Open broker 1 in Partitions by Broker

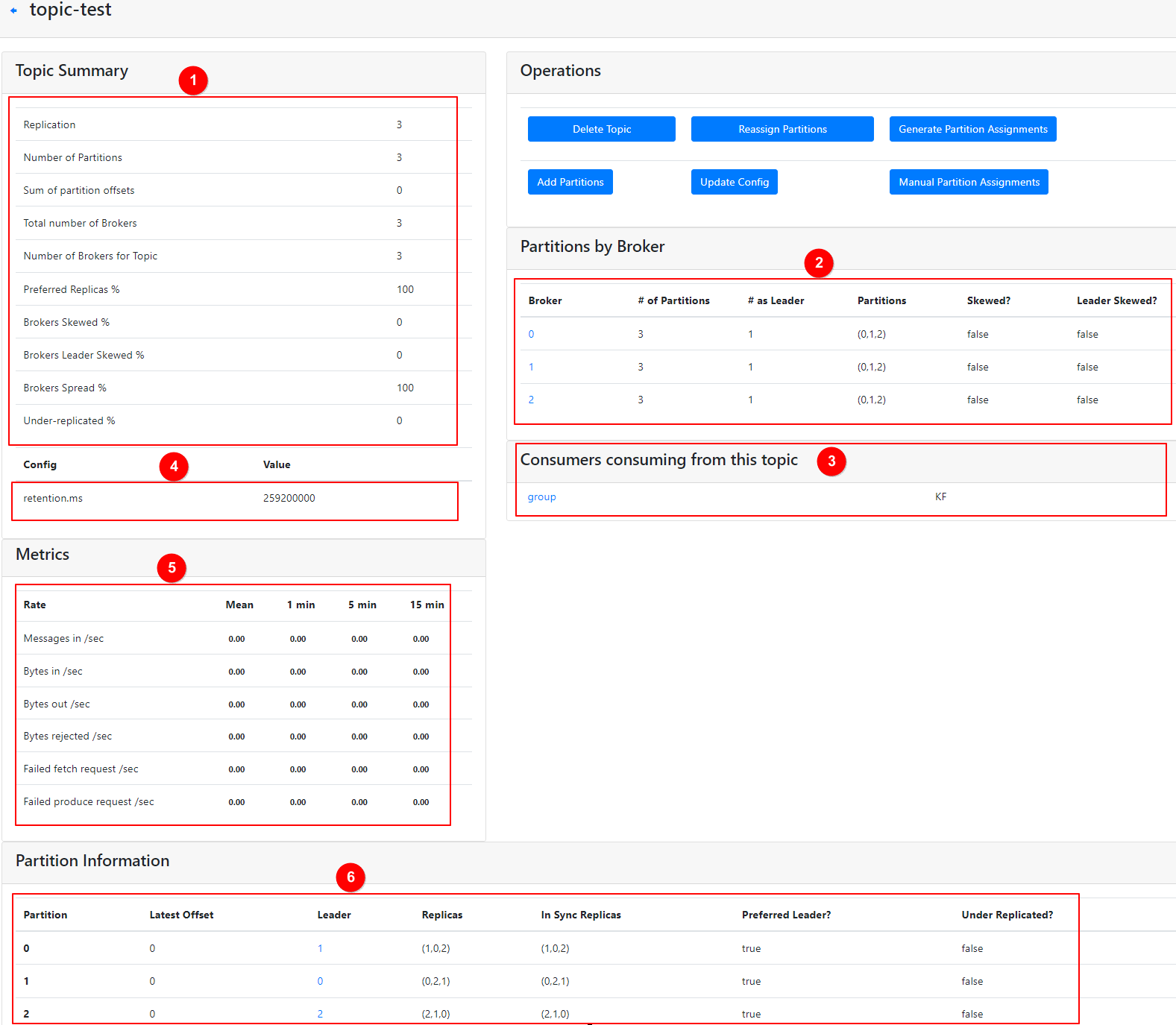click(x=531, y=367)
